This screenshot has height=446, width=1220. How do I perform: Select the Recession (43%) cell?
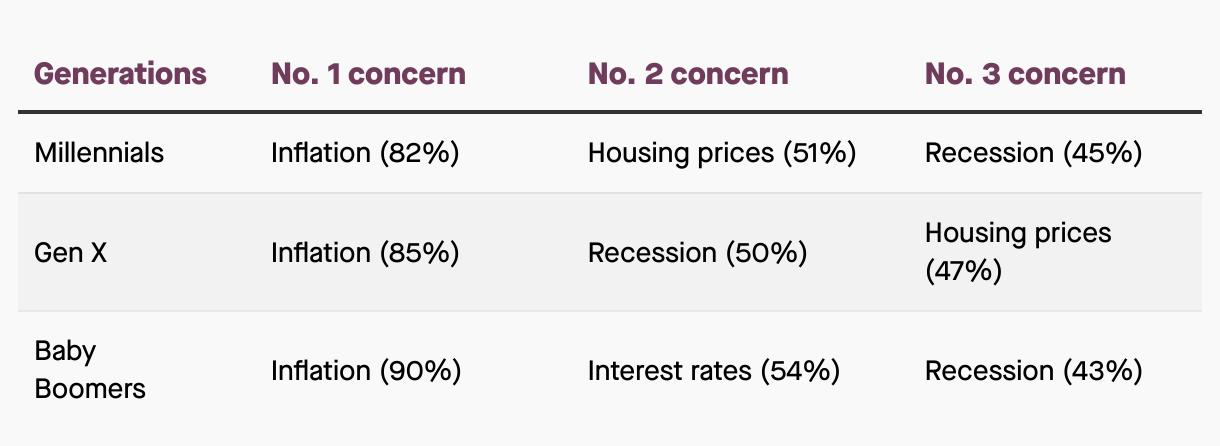pos(1033,371)
